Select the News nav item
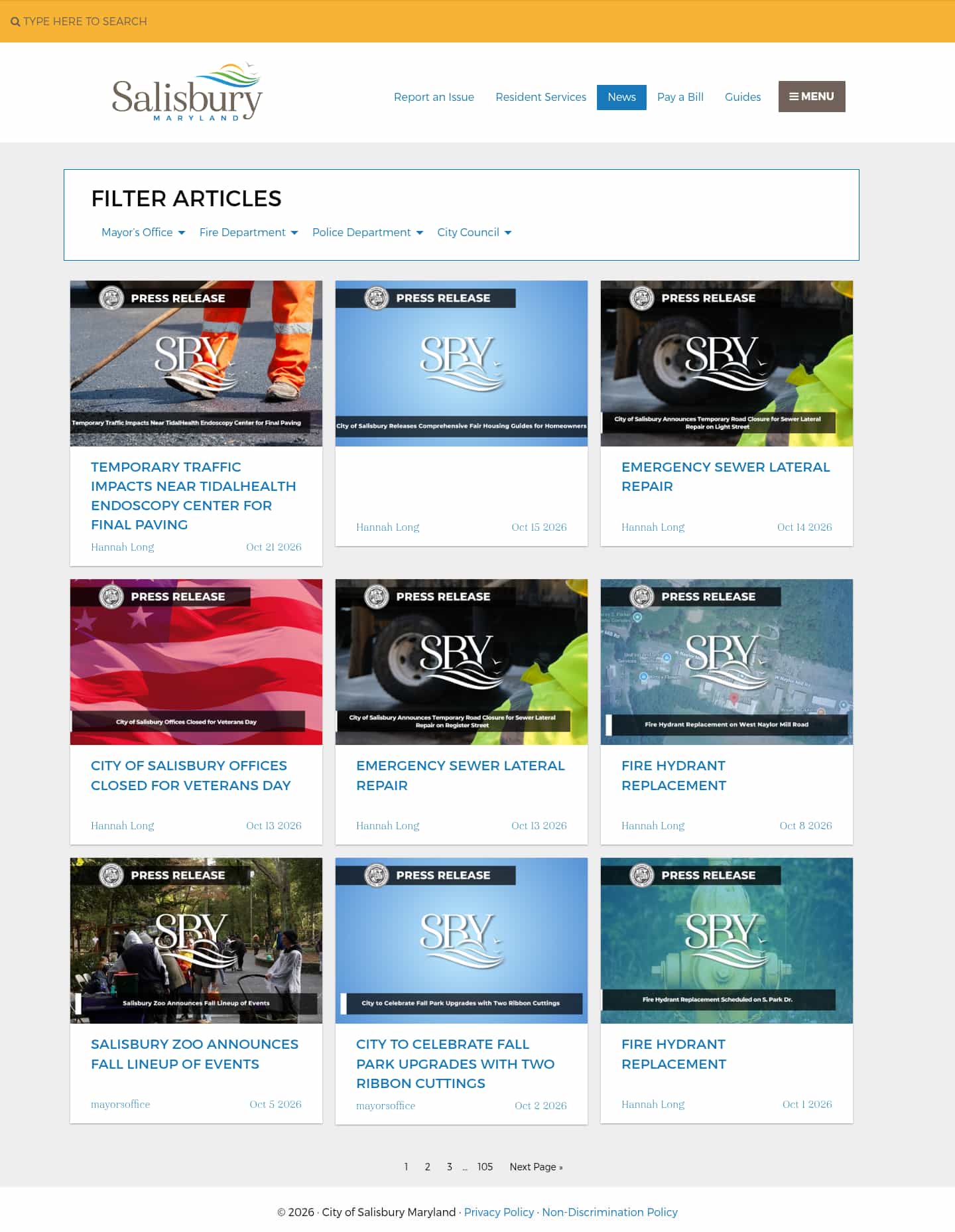 point(621,97)
